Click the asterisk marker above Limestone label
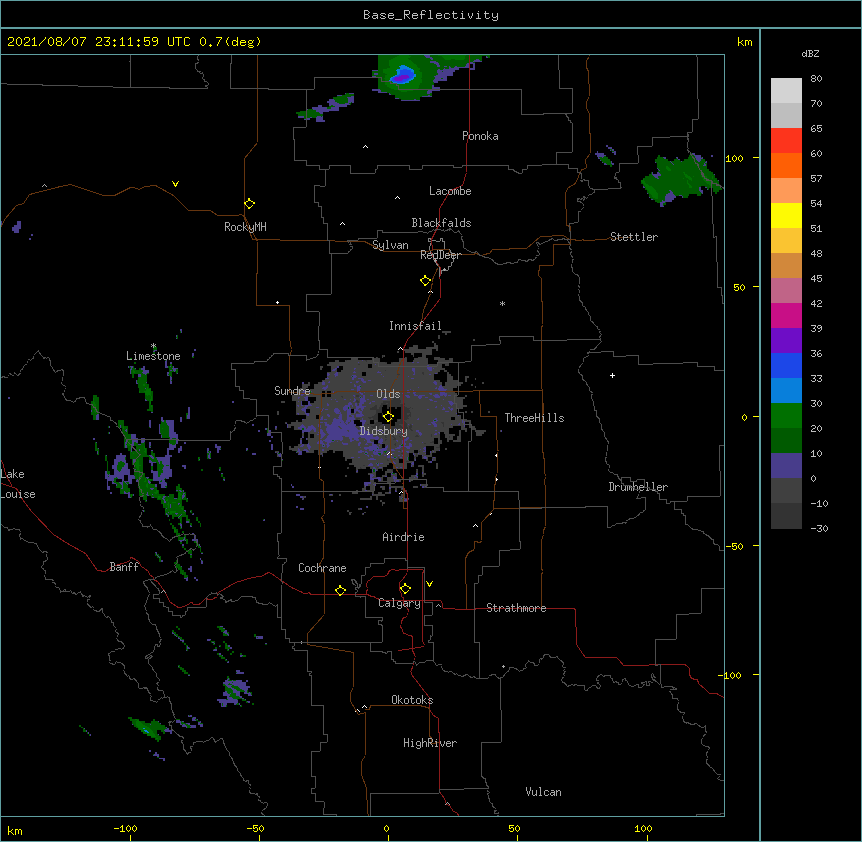 click(x=153, y=346)
